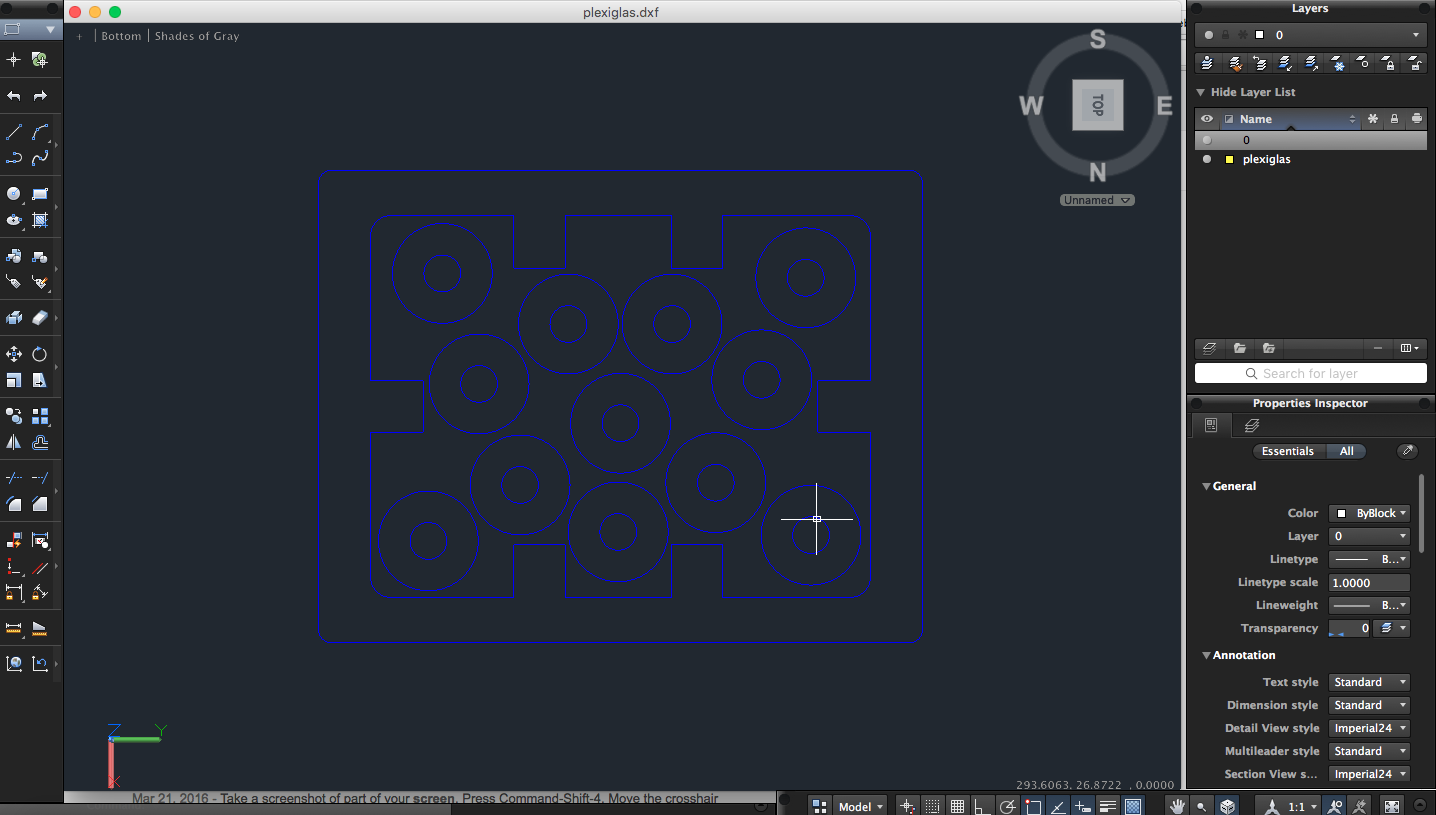Click the Linetype scale value field

point(1369,582)
